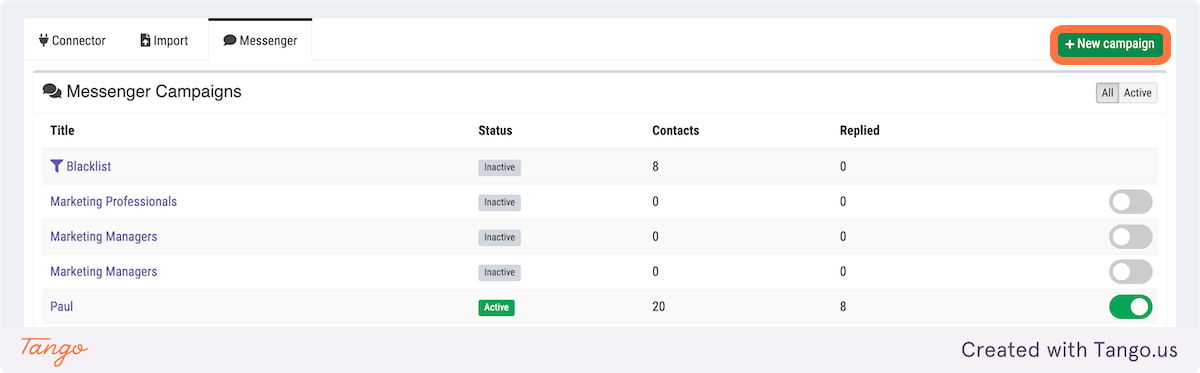Click the Inactive badge in the Blacklist row
This screenshot has width=1200, height=373.
(x=499, y=167)
